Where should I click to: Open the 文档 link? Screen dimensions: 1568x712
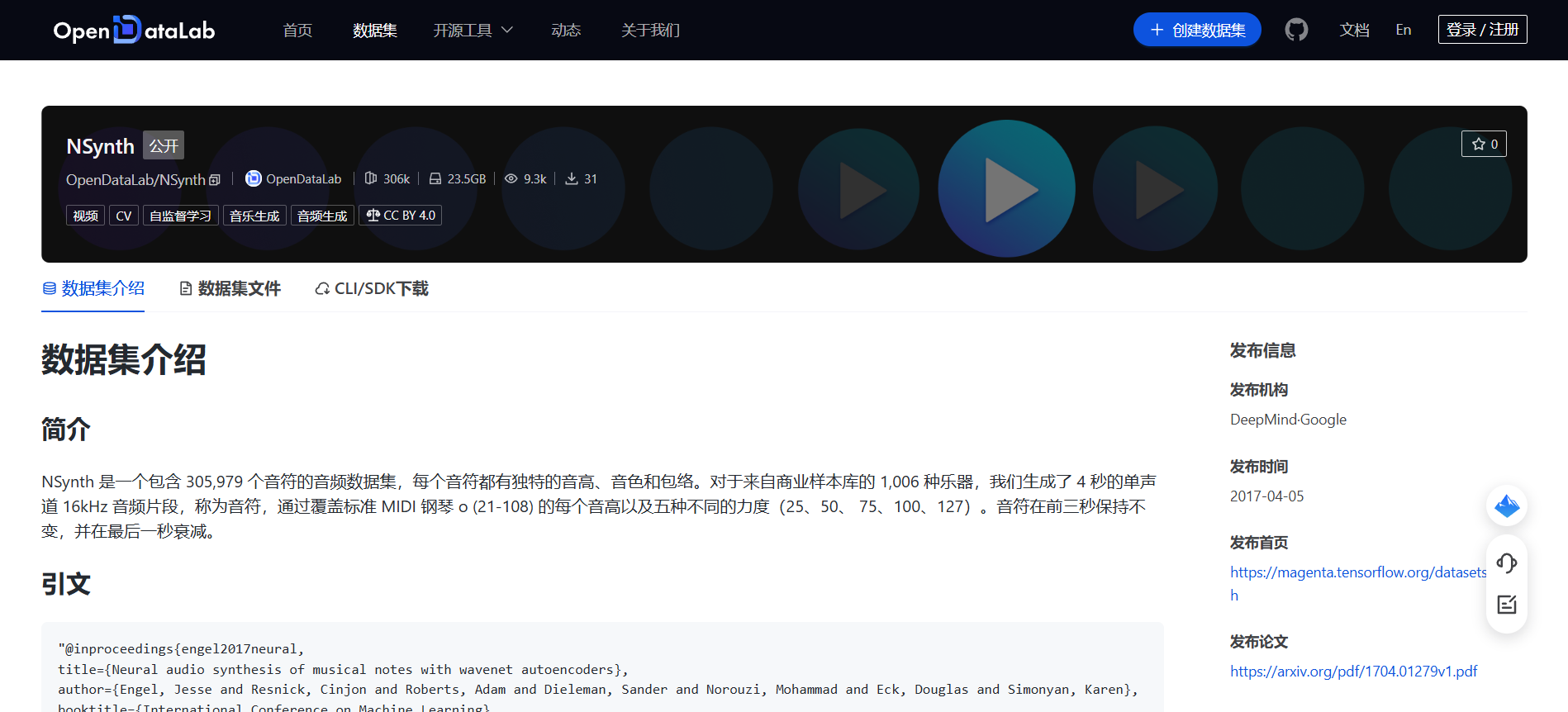click(1355, 30)
